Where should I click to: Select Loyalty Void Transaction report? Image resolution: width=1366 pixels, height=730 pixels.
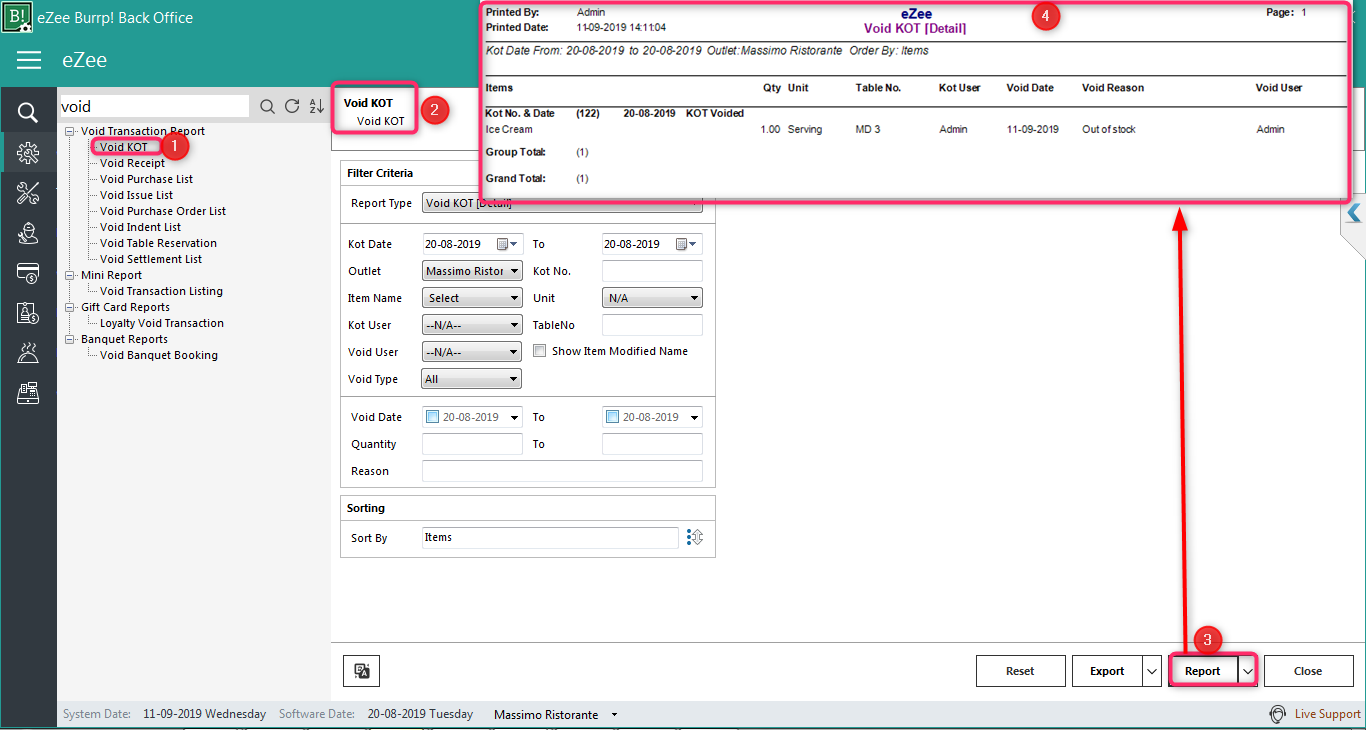click(x=161, y=323)
